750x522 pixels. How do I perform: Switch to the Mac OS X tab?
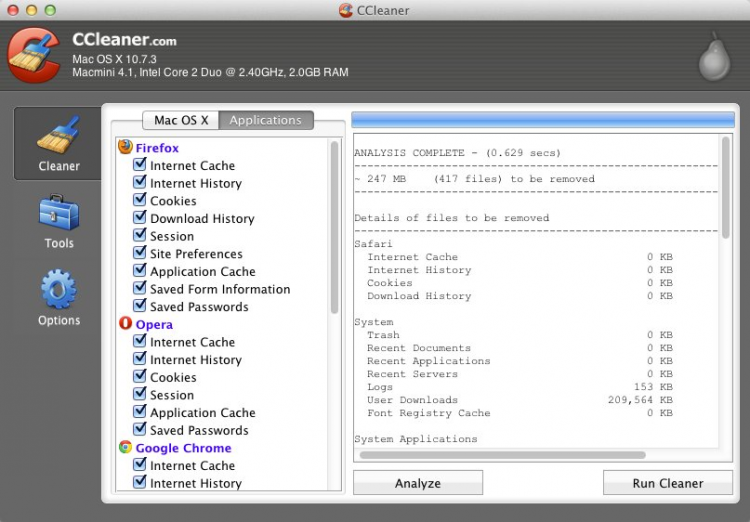[181, 120]
